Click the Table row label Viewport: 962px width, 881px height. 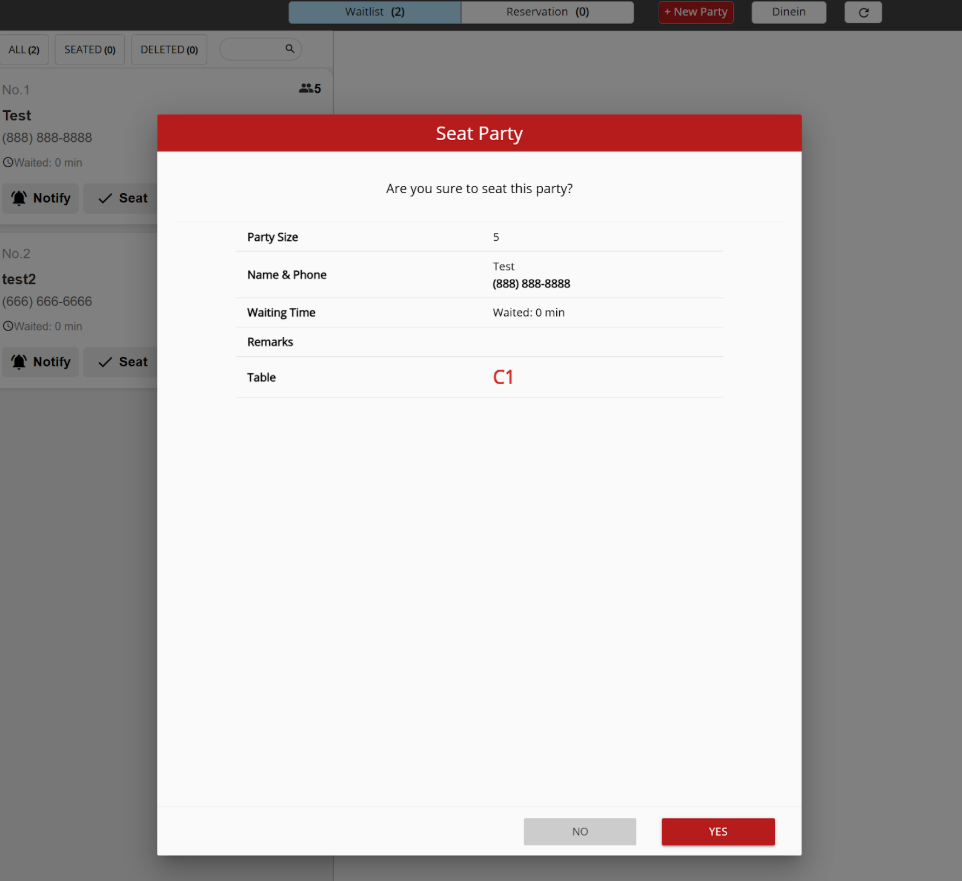[261, 377]
